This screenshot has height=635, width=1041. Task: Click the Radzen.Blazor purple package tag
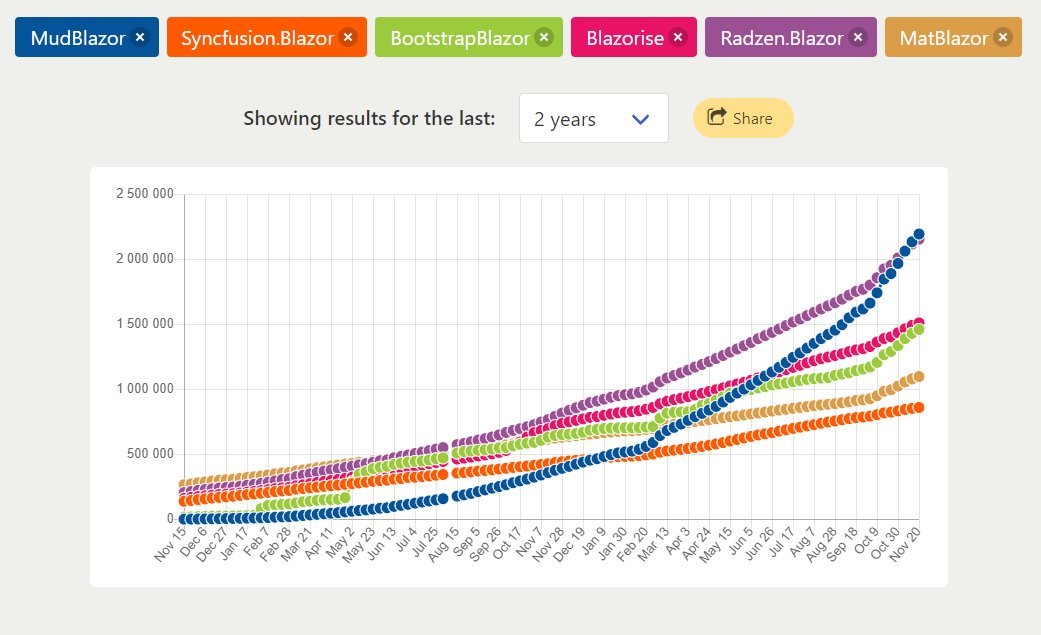coord(791,37)
